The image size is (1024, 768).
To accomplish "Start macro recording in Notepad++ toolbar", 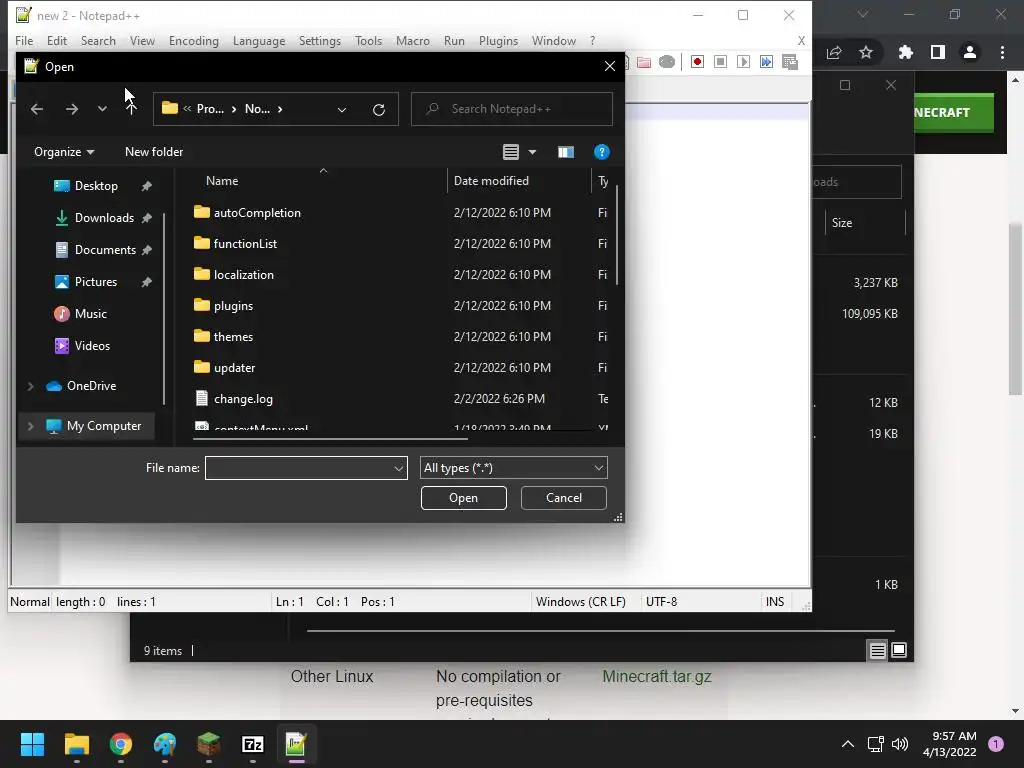I will click(x=697, y=61).
